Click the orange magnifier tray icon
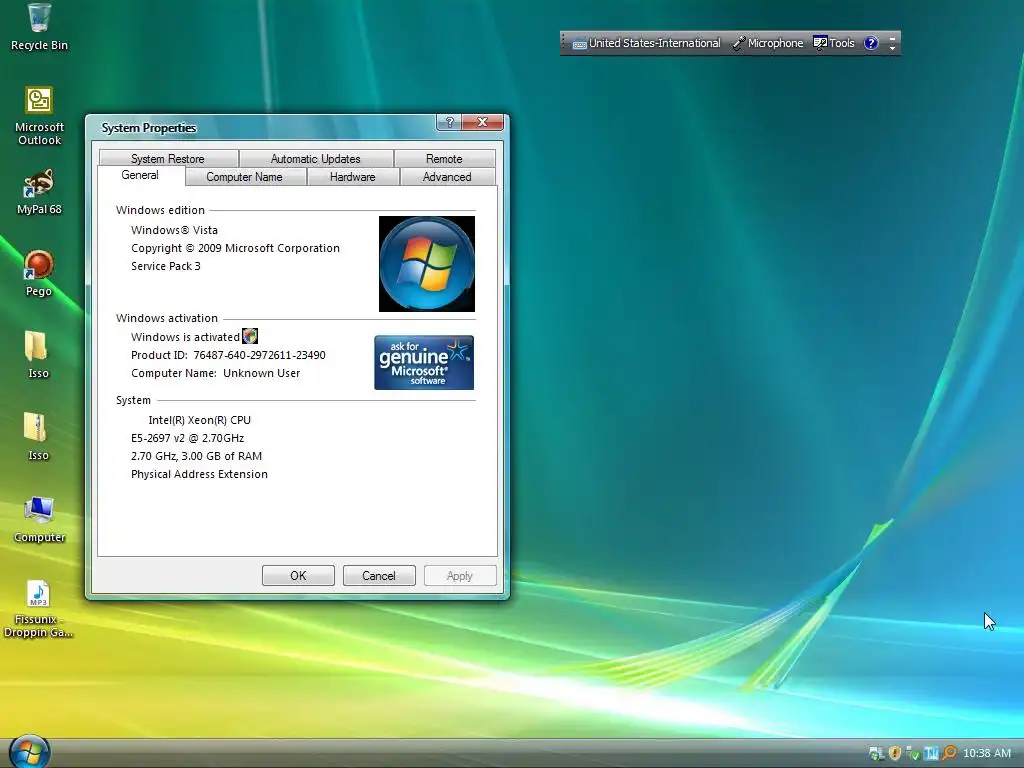1024x768 pixels. click(x=949, y=753)
